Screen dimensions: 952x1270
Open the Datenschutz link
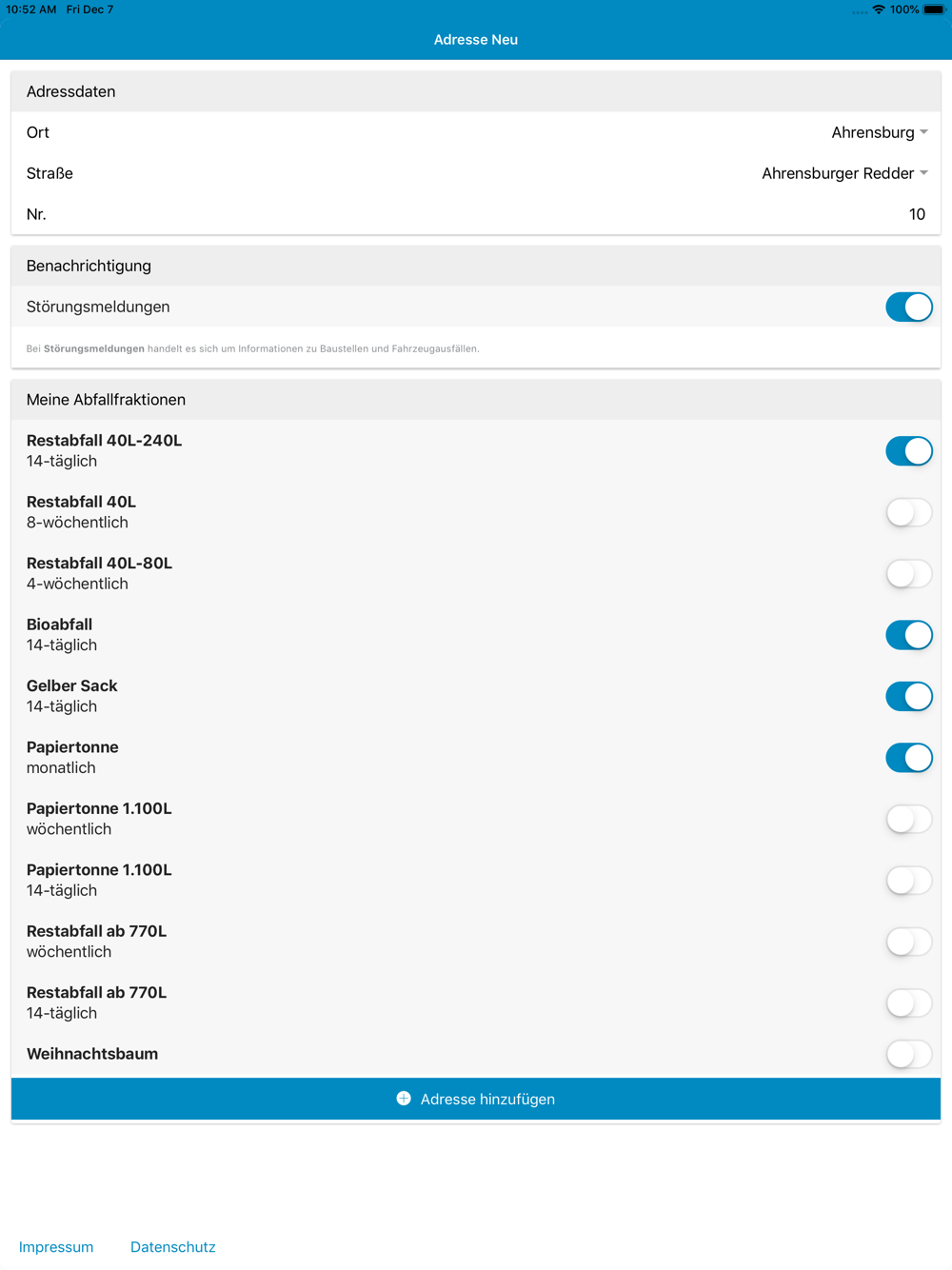point(173,1247)
